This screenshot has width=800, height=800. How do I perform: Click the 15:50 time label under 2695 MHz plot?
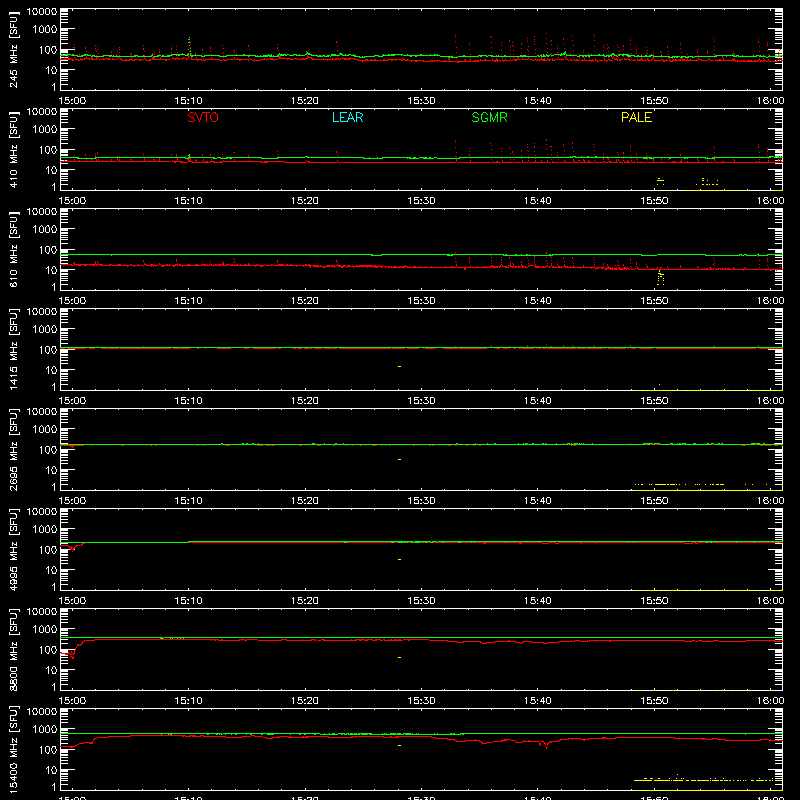click(x=654, y=501)
